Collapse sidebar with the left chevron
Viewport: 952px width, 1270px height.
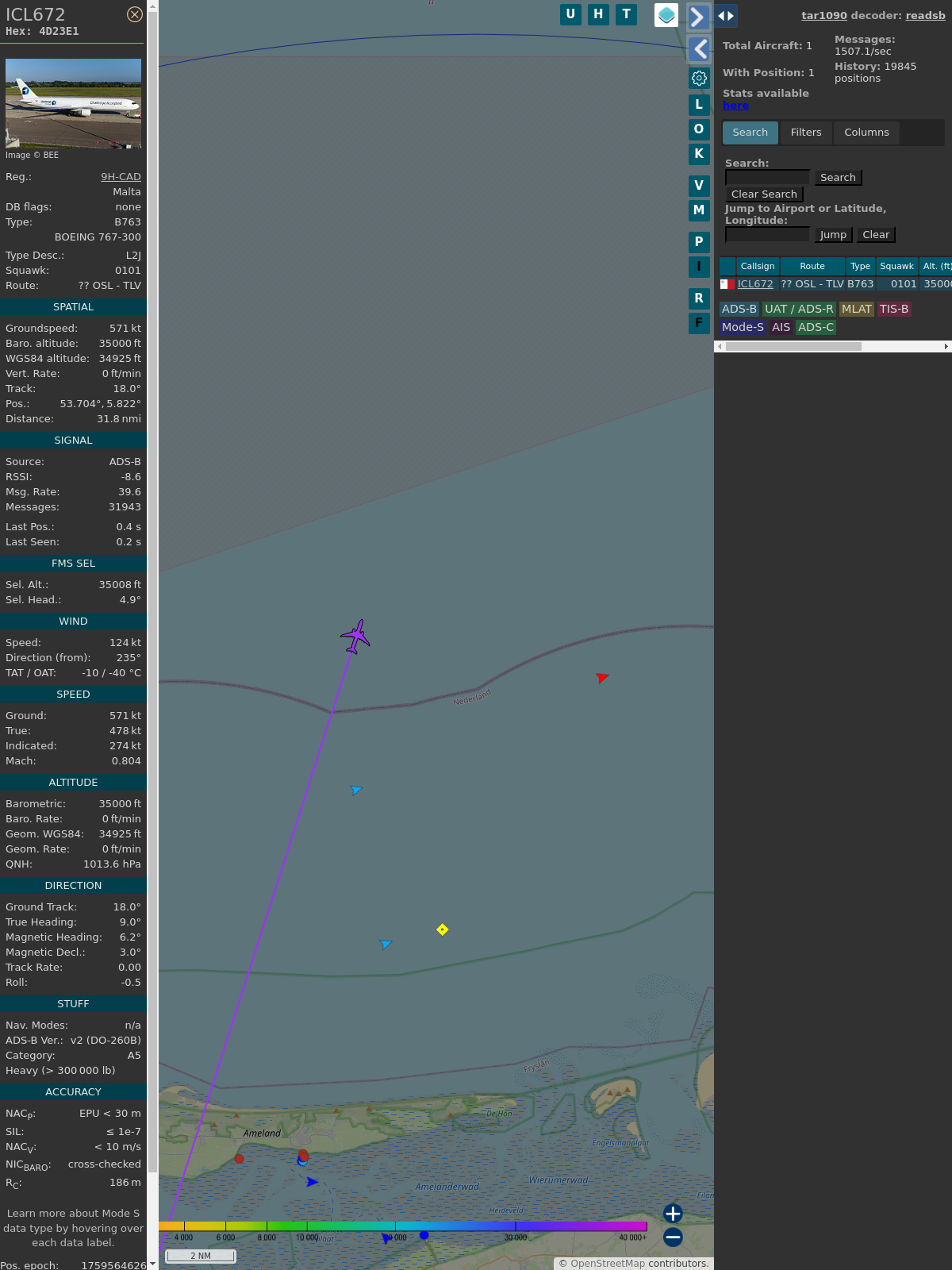click(x=699, y=49)
